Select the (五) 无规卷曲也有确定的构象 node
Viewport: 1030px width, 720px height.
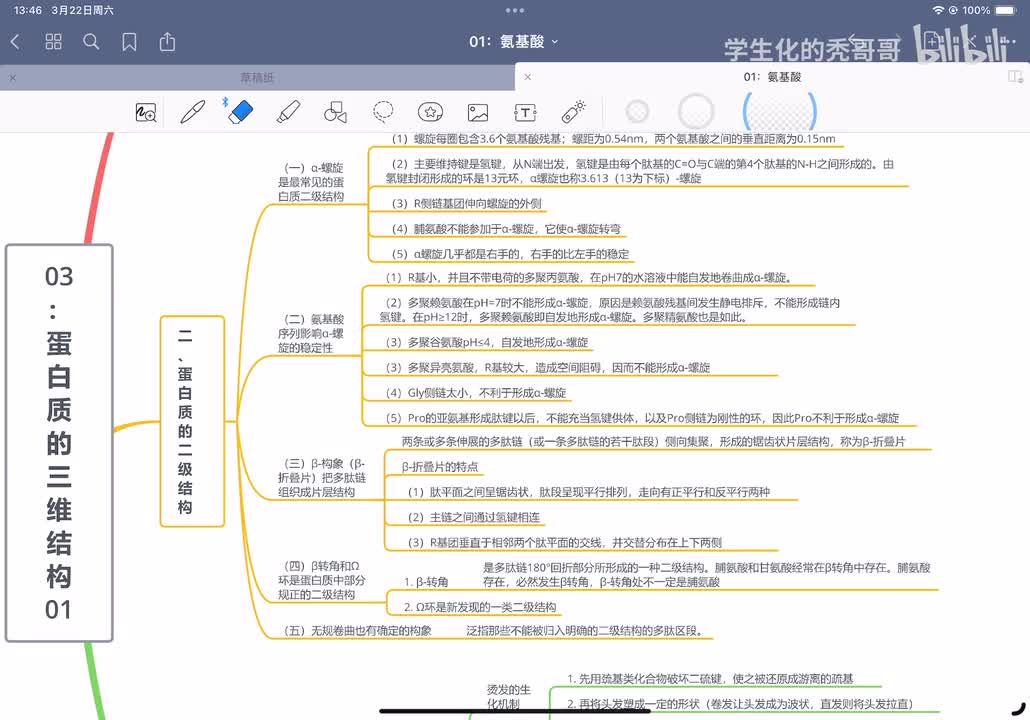click(x=357, y=631)
